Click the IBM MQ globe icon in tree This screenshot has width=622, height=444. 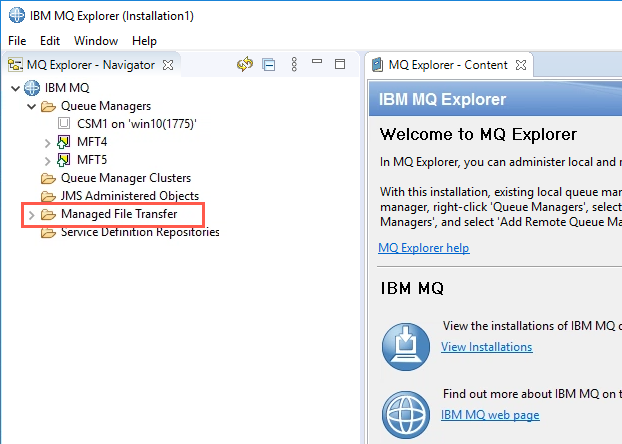(x=32, y=88)
